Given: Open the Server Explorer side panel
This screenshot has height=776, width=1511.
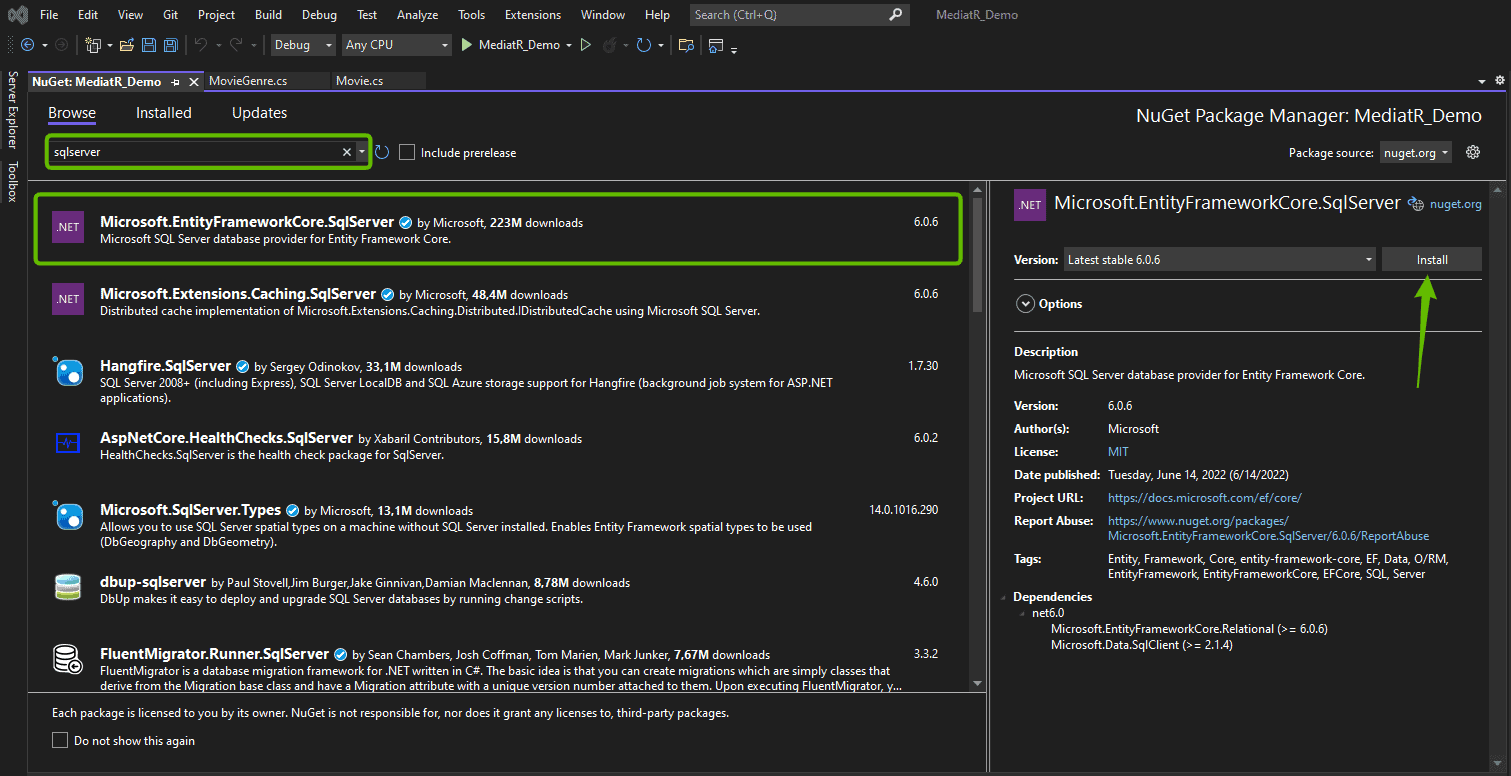Looking at the screenshot, I should point(13,109).
